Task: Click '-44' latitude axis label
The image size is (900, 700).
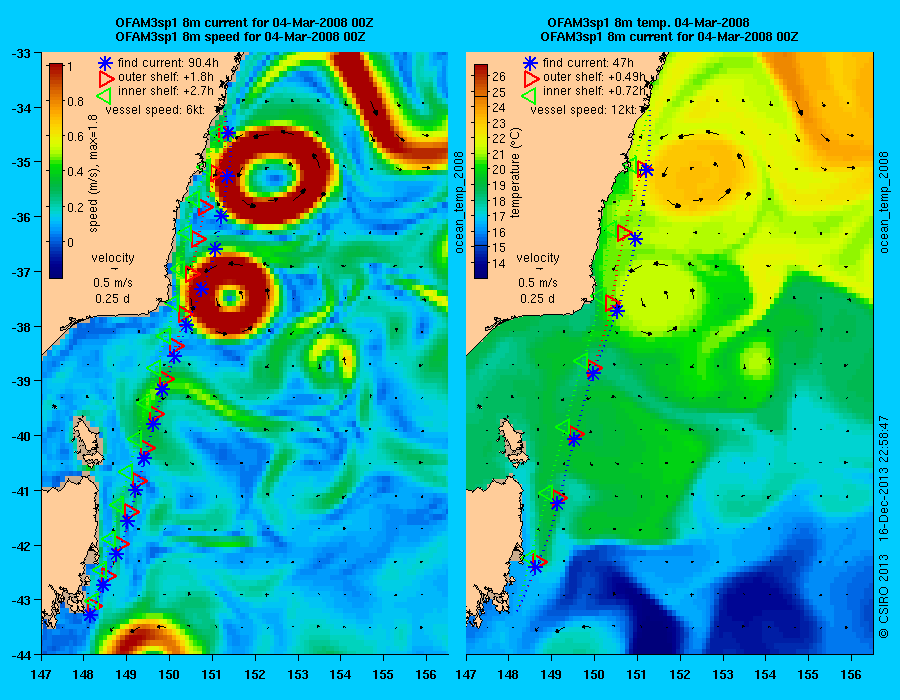Action: pos(21,654)
